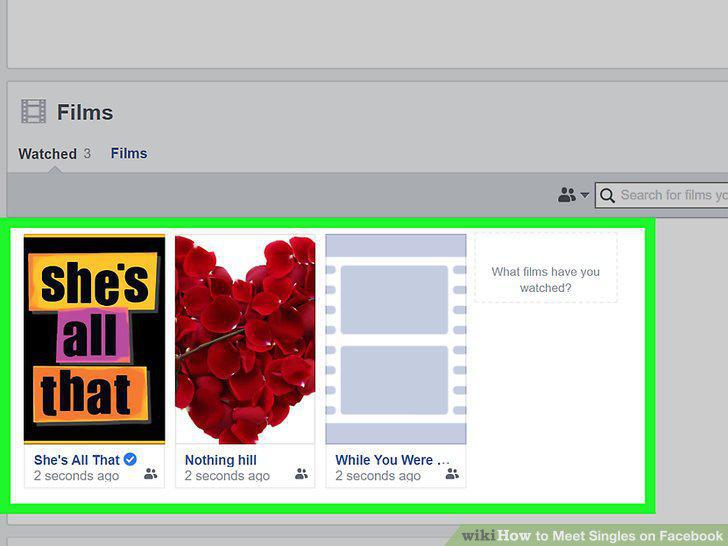This screenshot has width=728, height=546.
Task: Click the magnifier icon in film search
Action: (x=607, y=195)
